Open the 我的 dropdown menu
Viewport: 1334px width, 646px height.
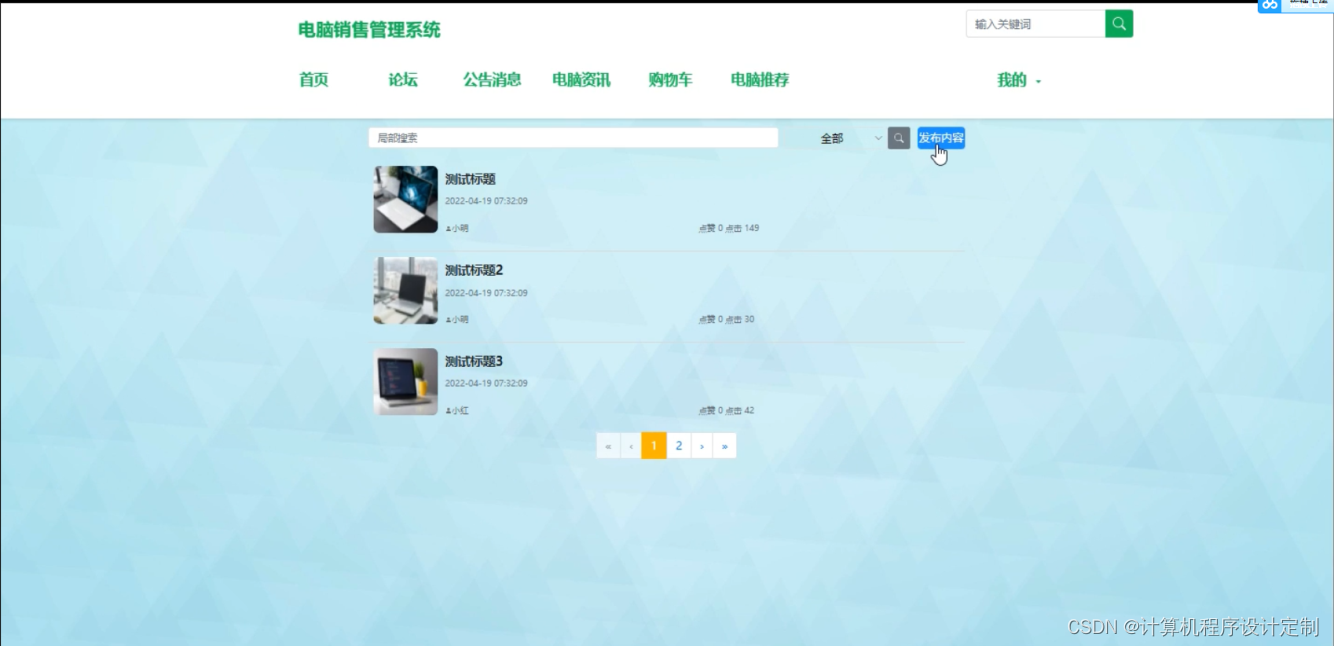pos(1018,80)
